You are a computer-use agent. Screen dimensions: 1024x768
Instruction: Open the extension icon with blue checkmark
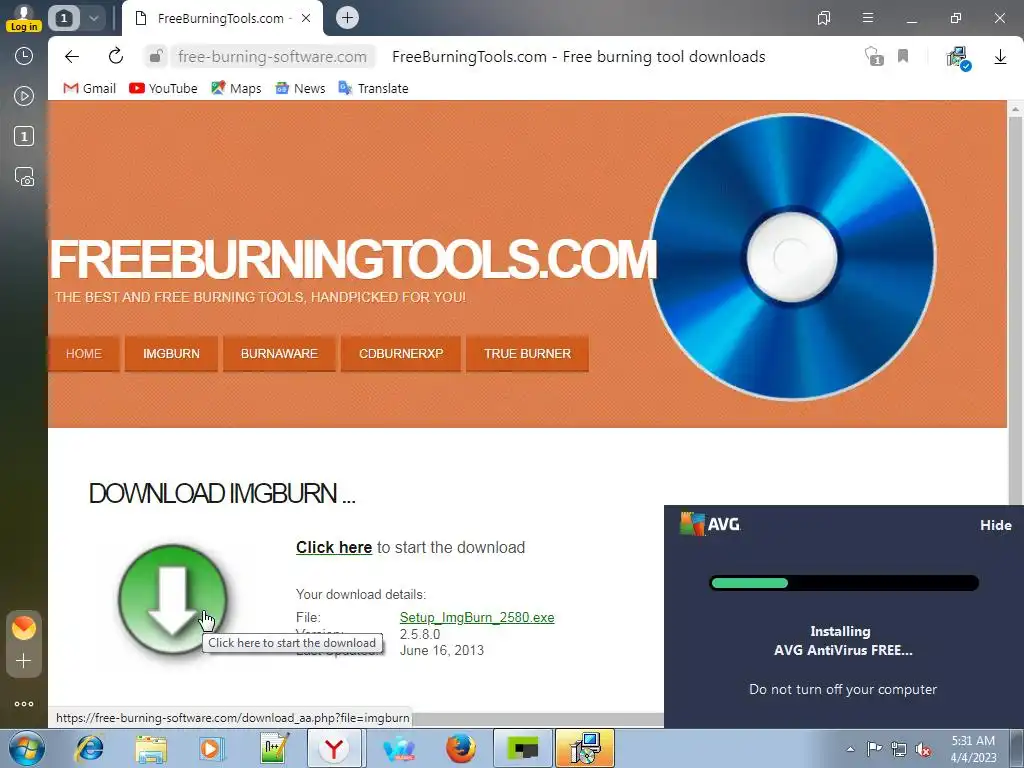tap(958, 57)
